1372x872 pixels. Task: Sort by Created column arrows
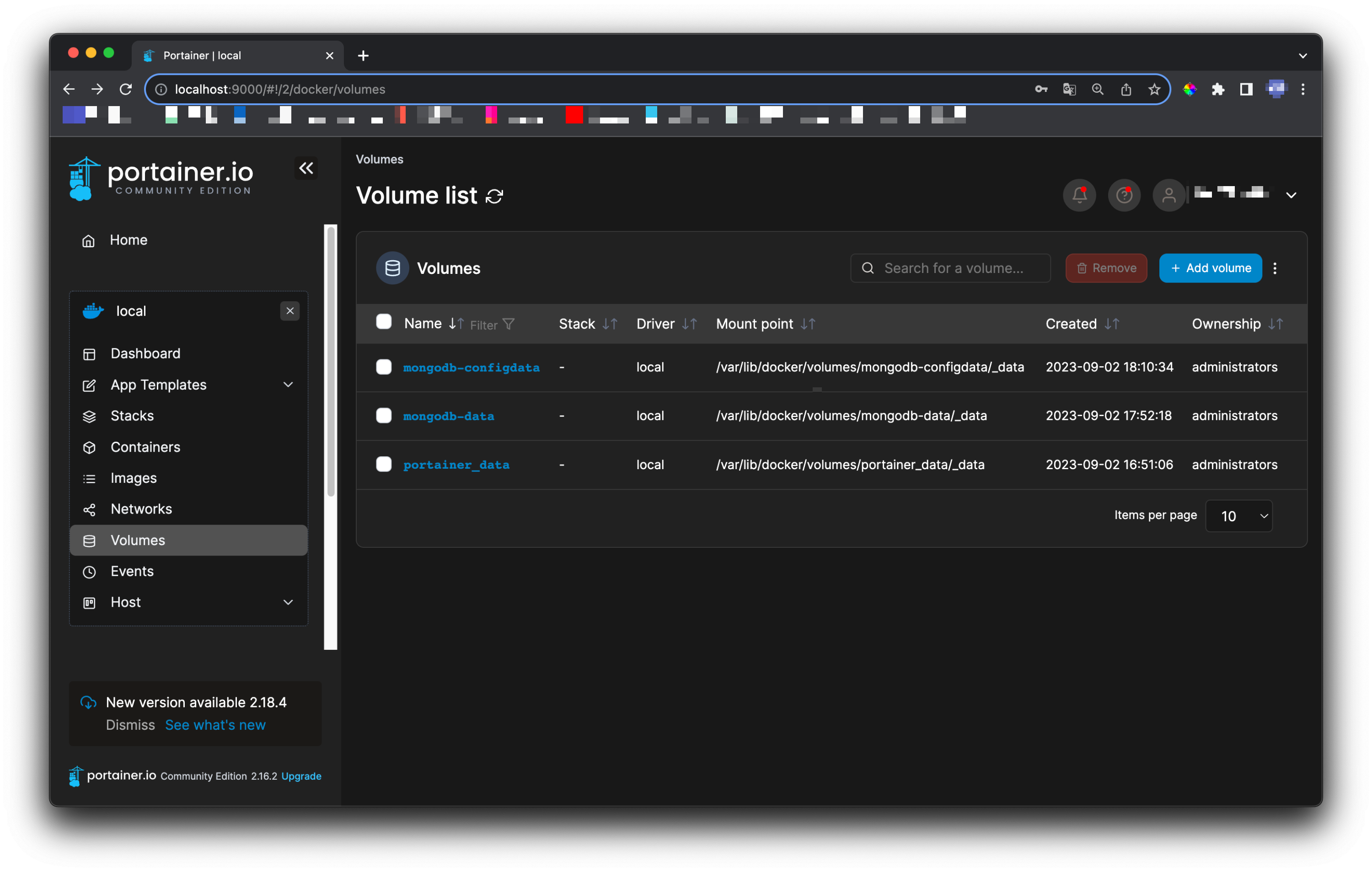[x=1112, y=324]
